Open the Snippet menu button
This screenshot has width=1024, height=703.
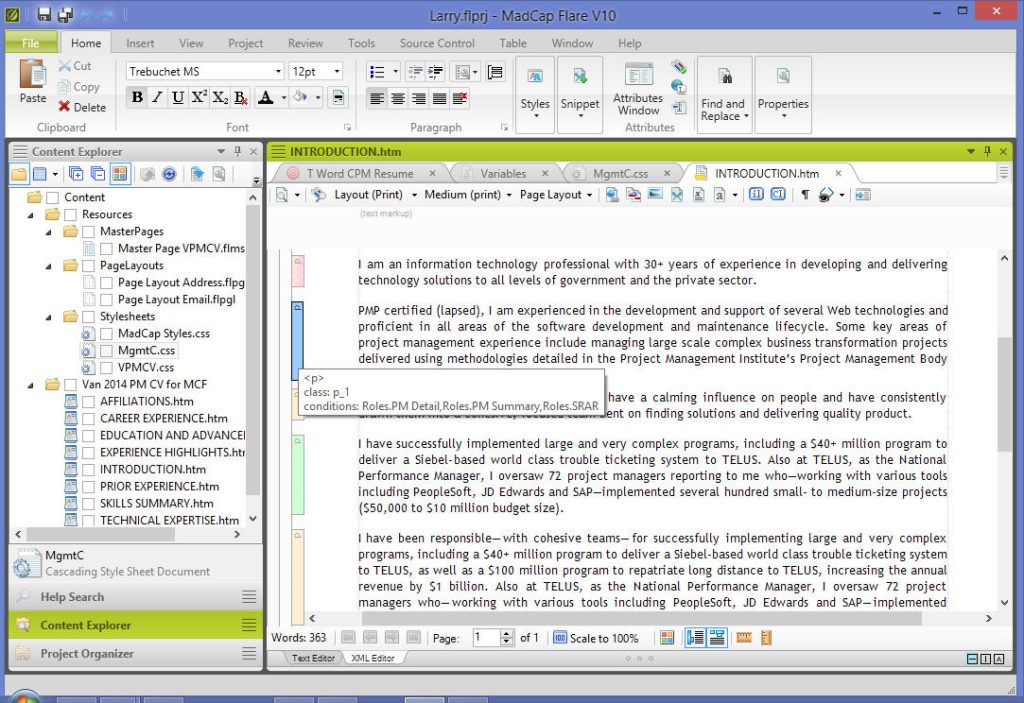(579, 94)
